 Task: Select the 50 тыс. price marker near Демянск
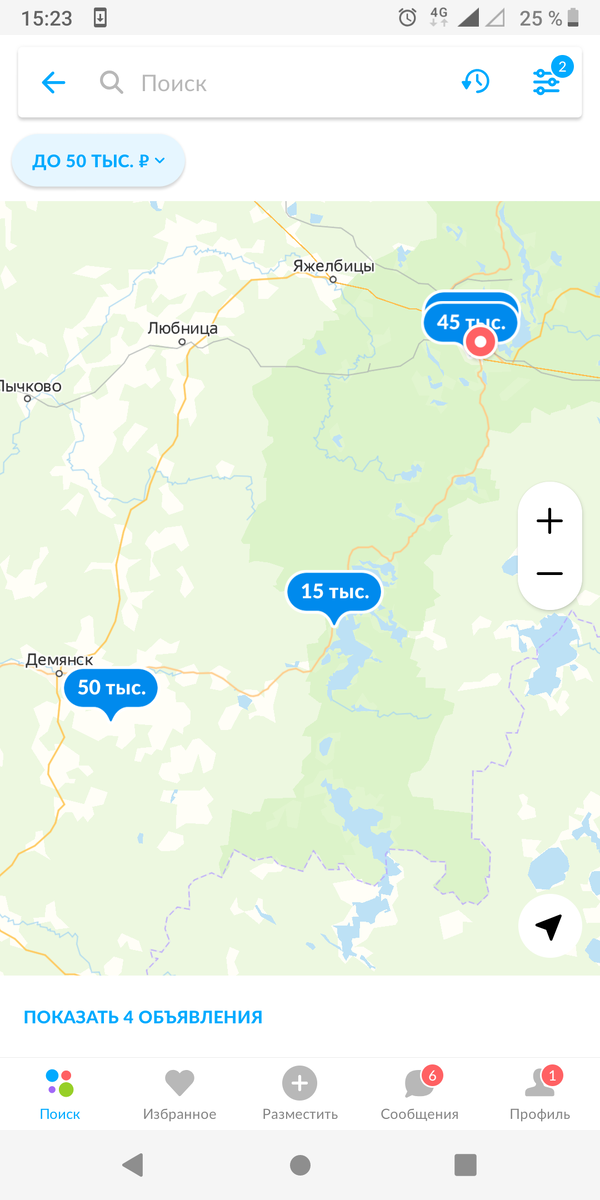(111, 688)
